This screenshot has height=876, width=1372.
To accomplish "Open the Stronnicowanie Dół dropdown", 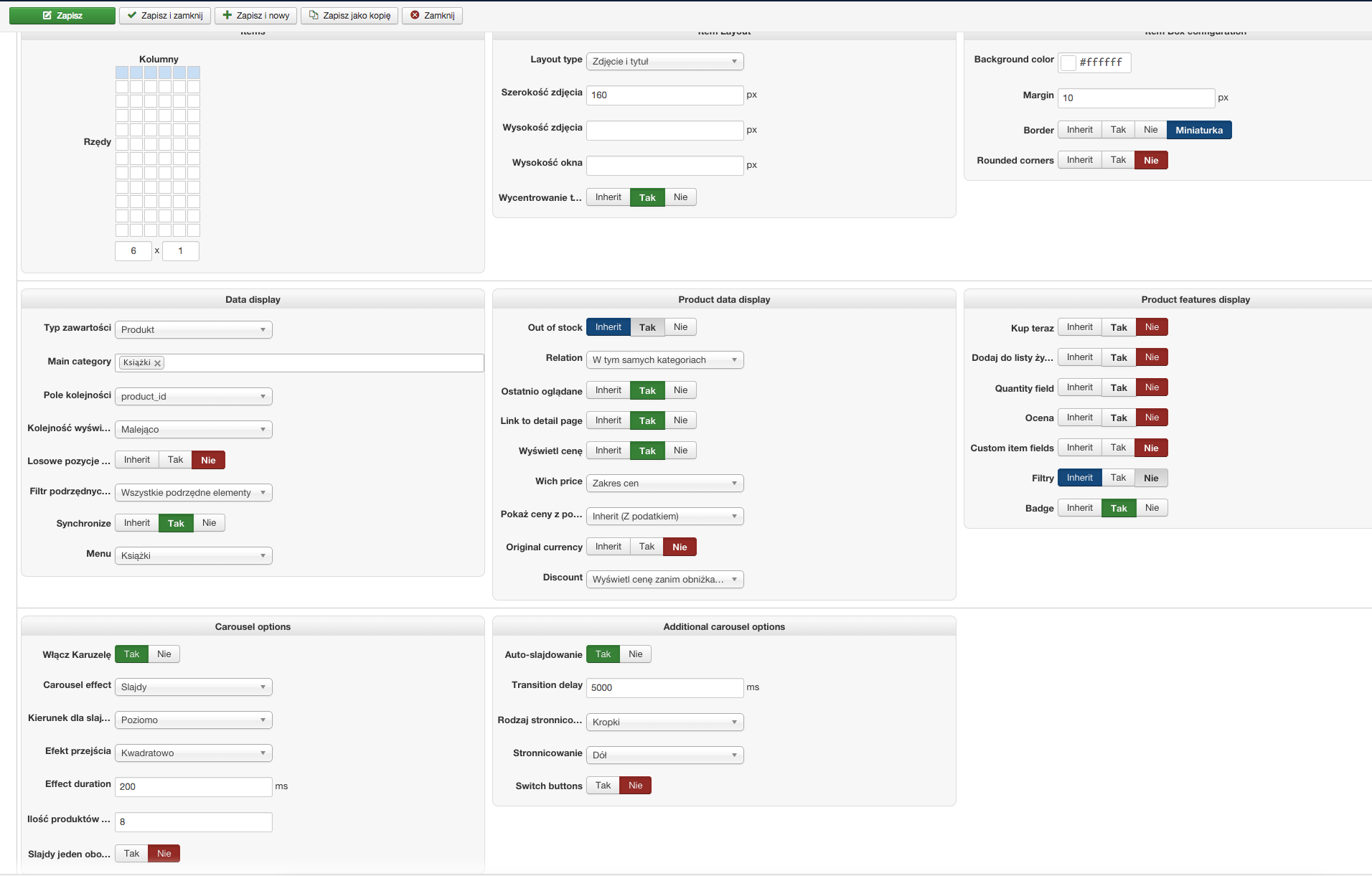I will coord(665,755).
